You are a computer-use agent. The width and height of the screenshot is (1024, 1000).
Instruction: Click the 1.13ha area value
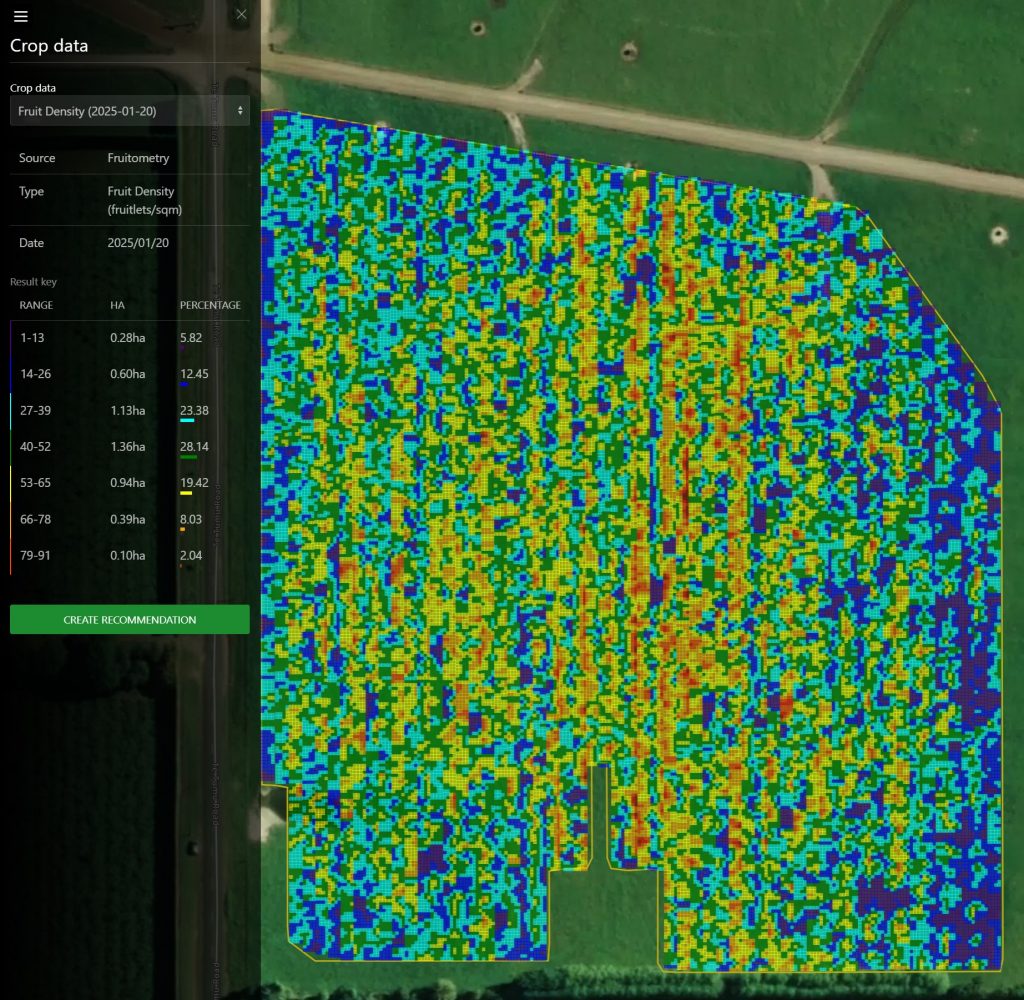(x=127, y=410)
